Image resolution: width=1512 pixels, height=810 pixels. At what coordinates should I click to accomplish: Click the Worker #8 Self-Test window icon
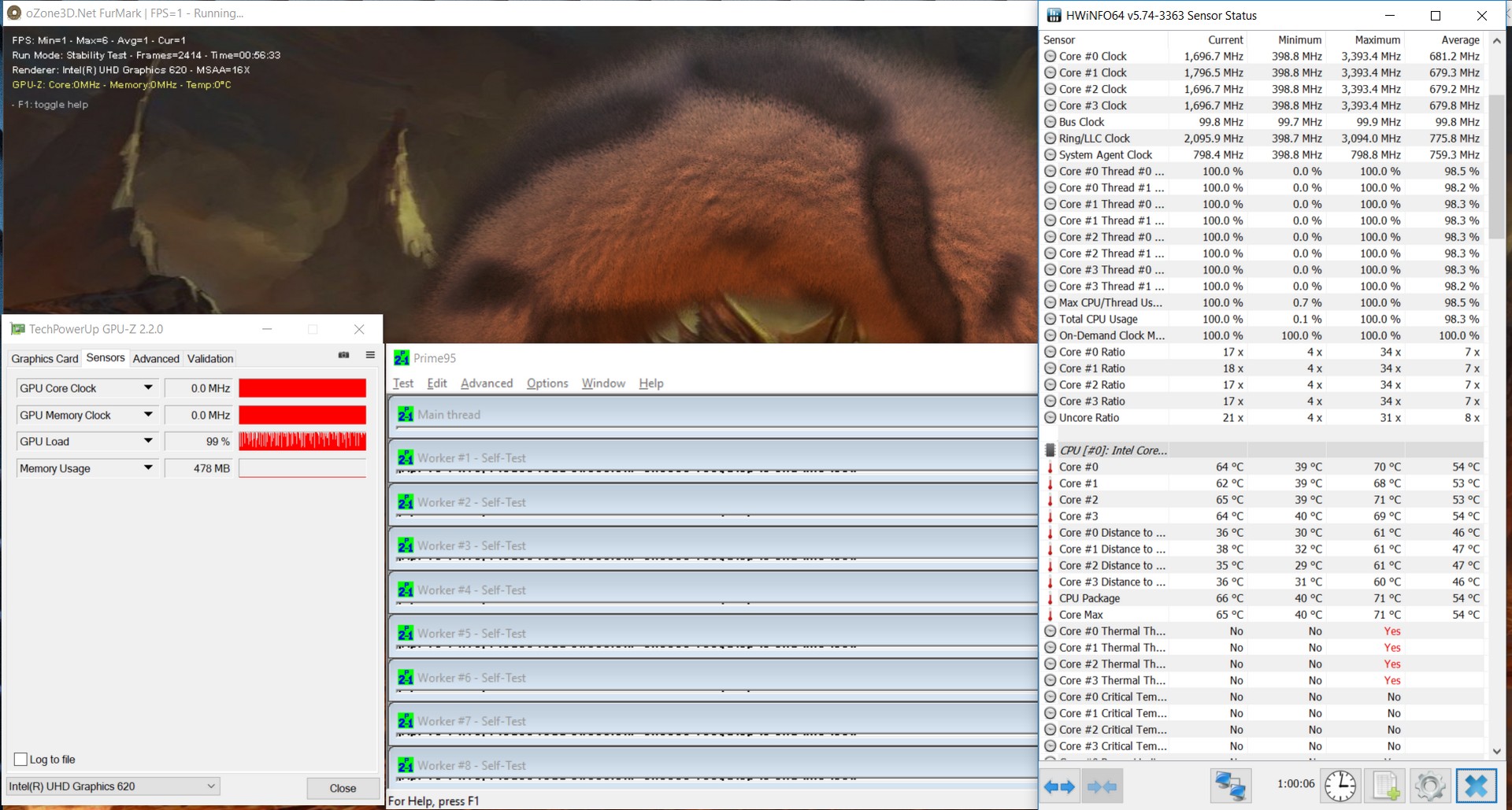coord(406,765)
